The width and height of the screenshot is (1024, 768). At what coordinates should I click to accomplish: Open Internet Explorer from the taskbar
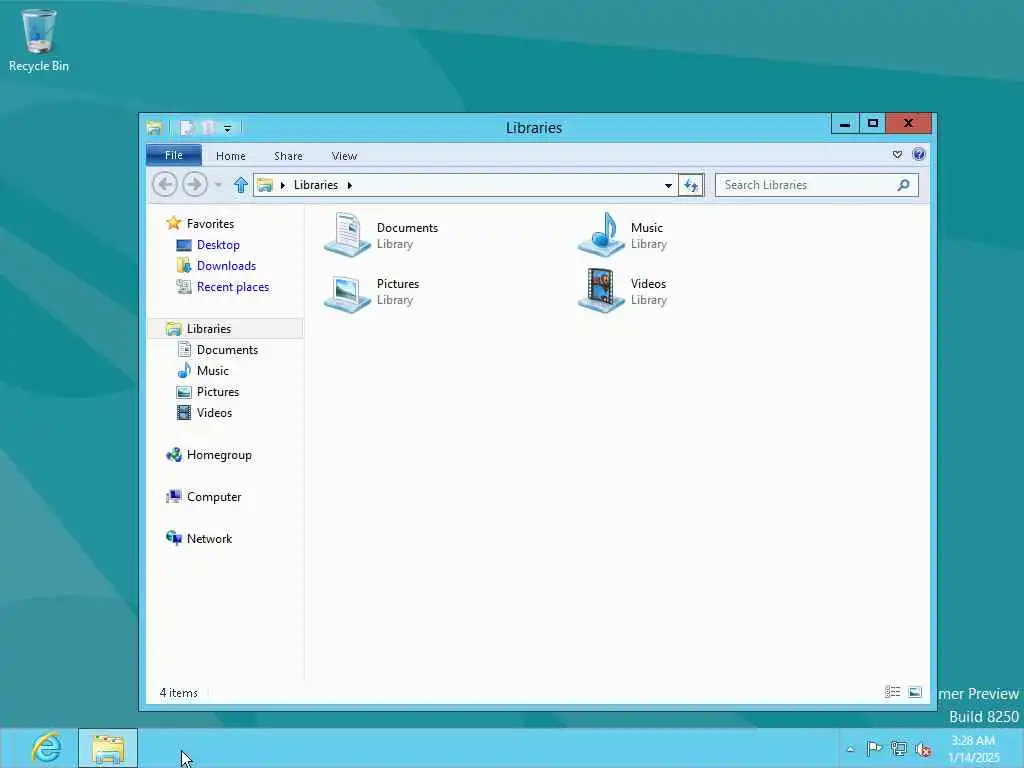(47, 748)
